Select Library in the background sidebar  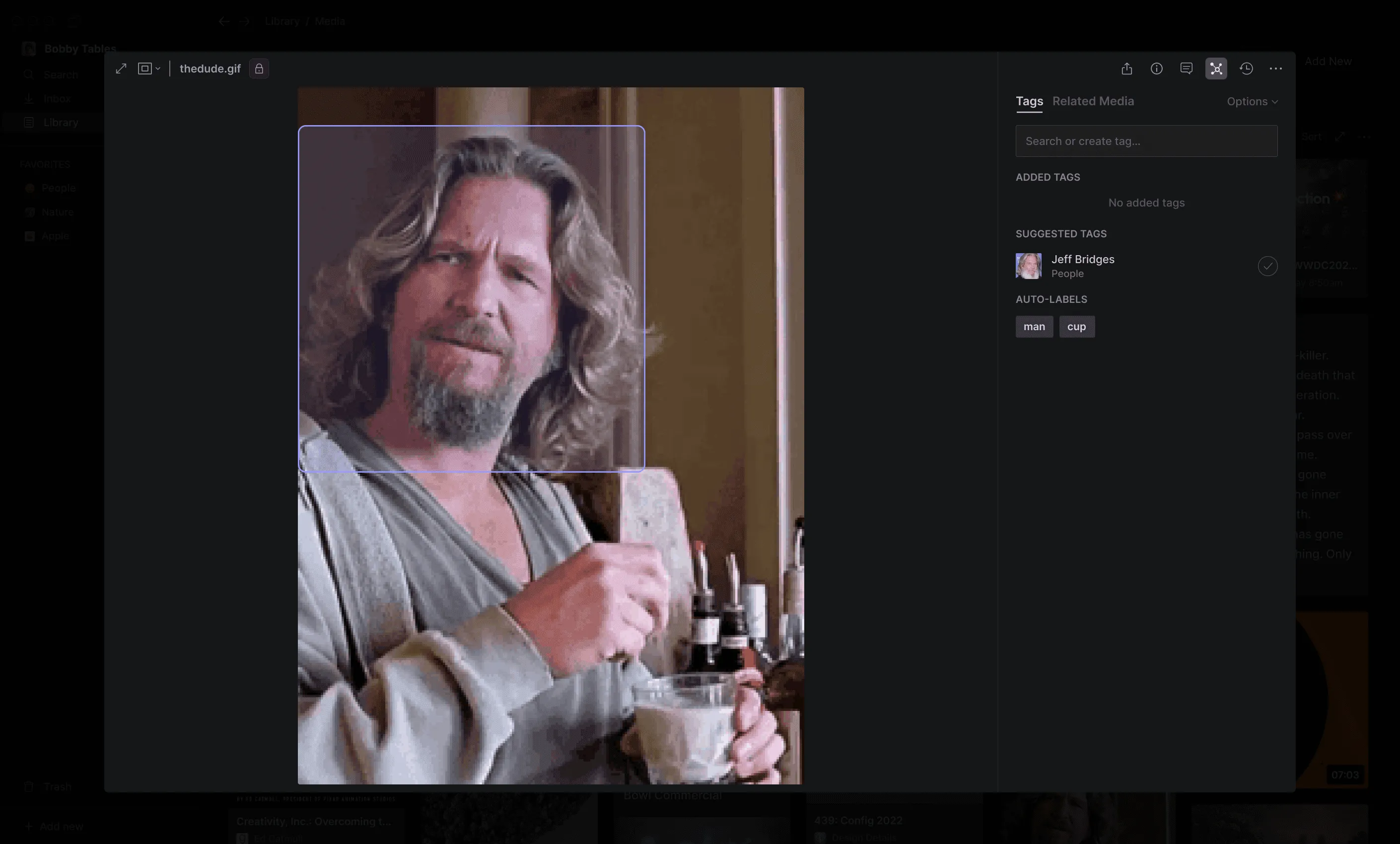click(60, 122)
